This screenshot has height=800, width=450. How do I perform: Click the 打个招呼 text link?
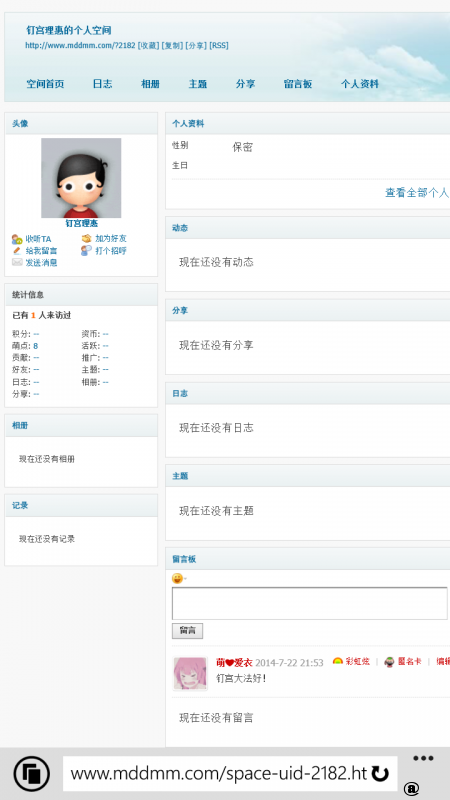(x=111, y=251)
